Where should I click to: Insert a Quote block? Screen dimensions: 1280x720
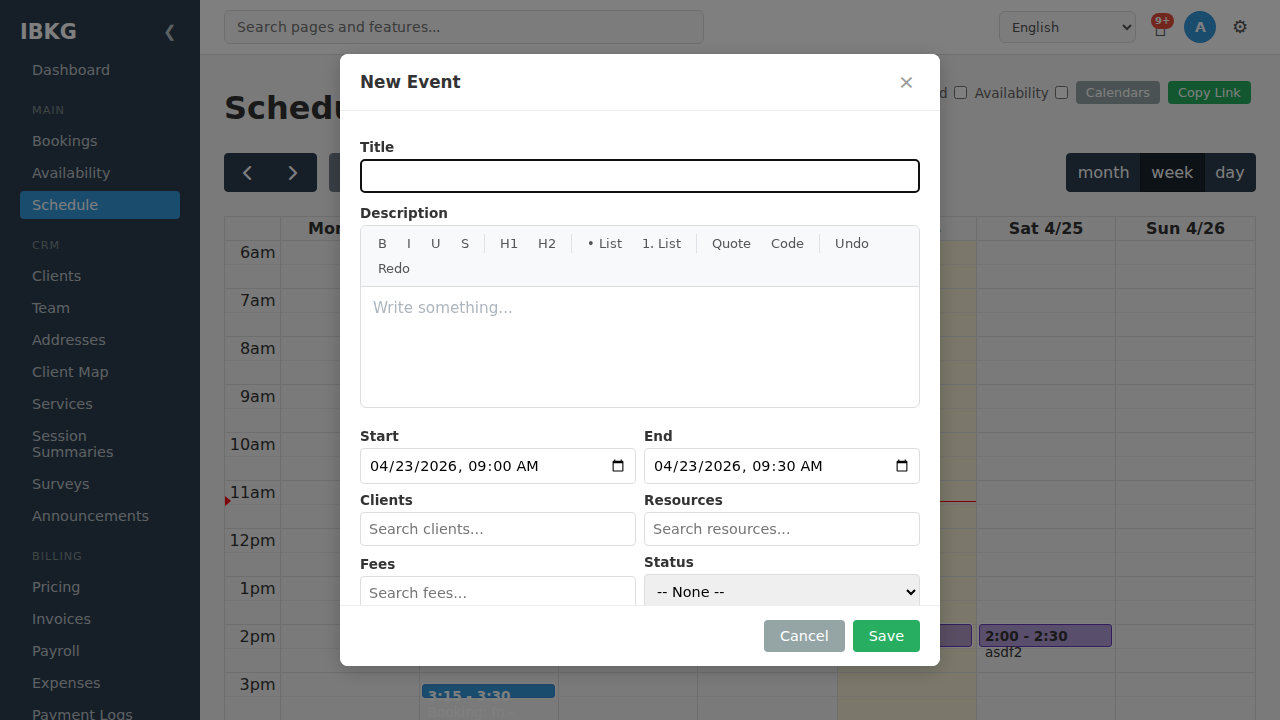tap(731, 243)
